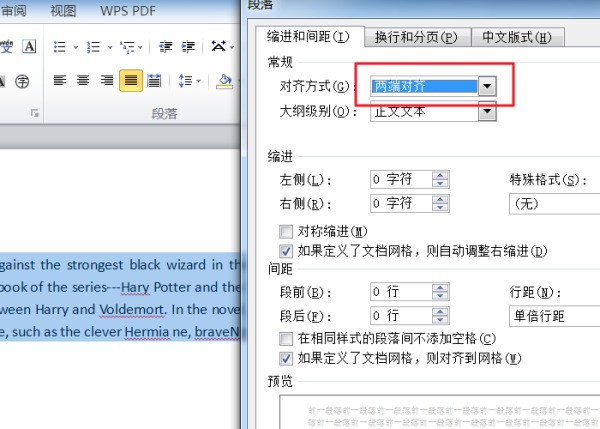Increase the 右侧 indent value

[440, 199]
